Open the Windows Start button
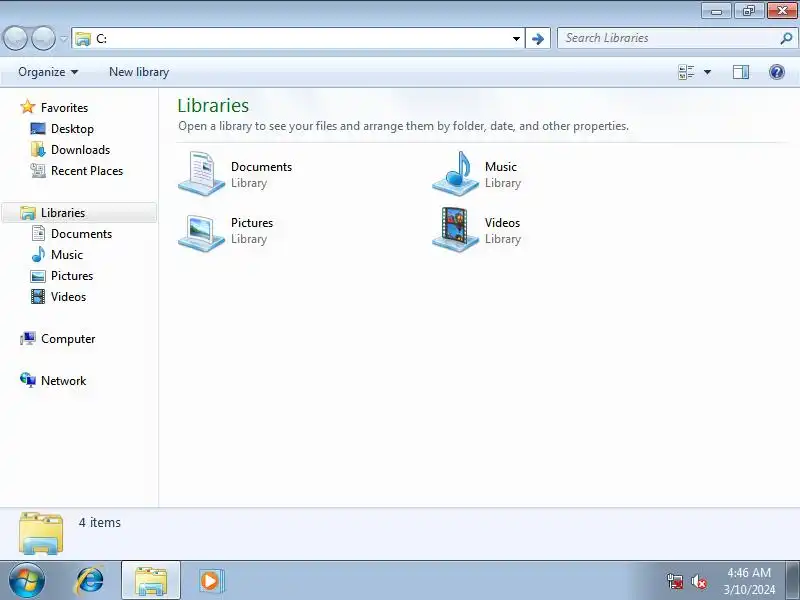The width and height of the screenshot is (800, 600). tap(26, 580)
